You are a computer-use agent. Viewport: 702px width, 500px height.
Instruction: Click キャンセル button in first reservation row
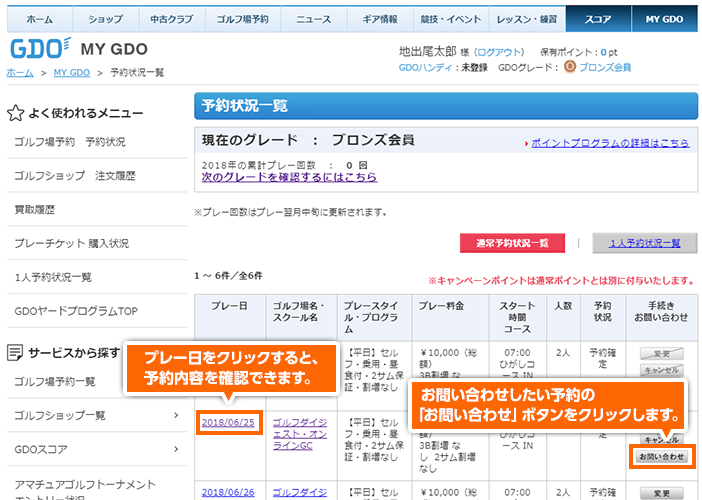(661, 370)
